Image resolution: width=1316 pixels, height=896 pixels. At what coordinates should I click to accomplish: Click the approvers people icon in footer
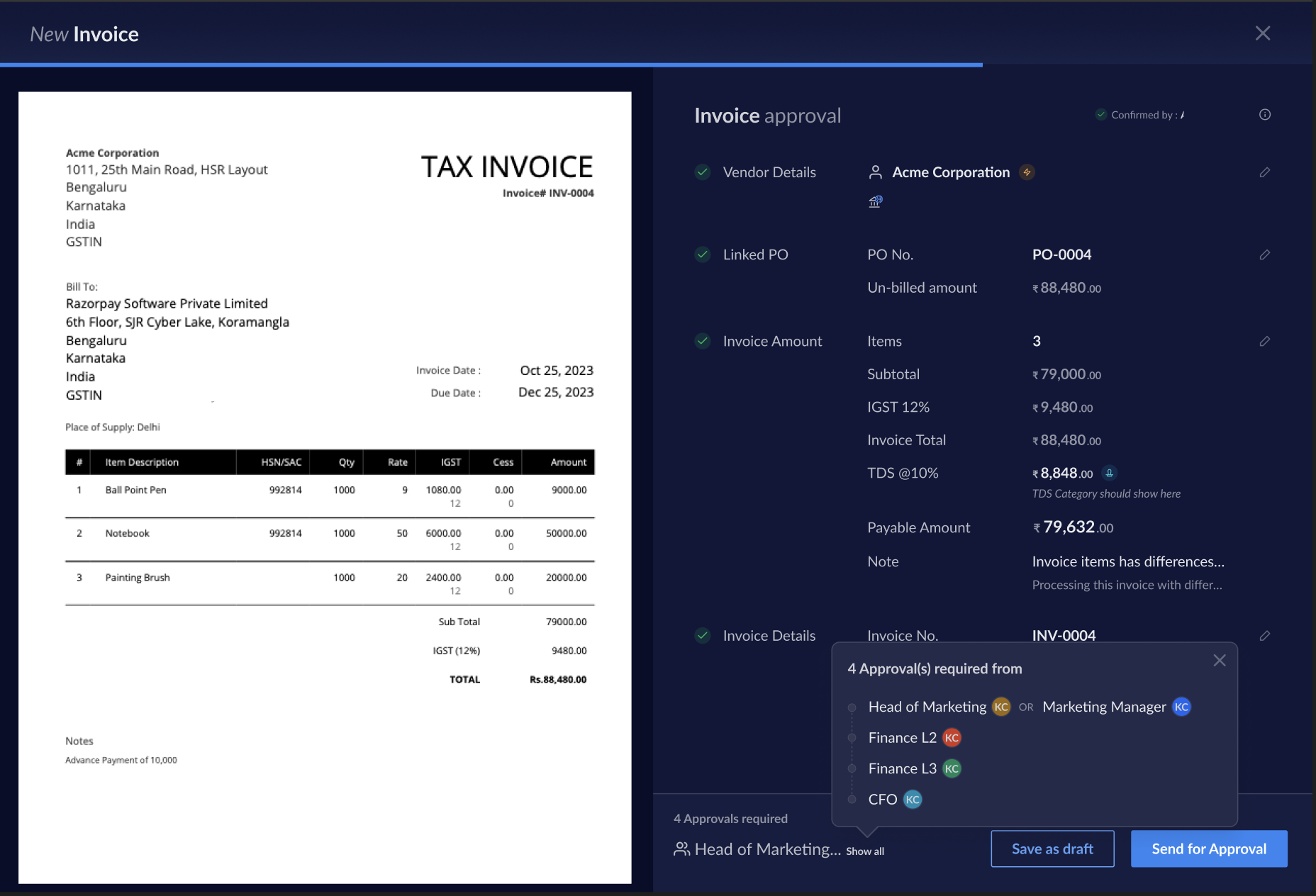point(681,849)
